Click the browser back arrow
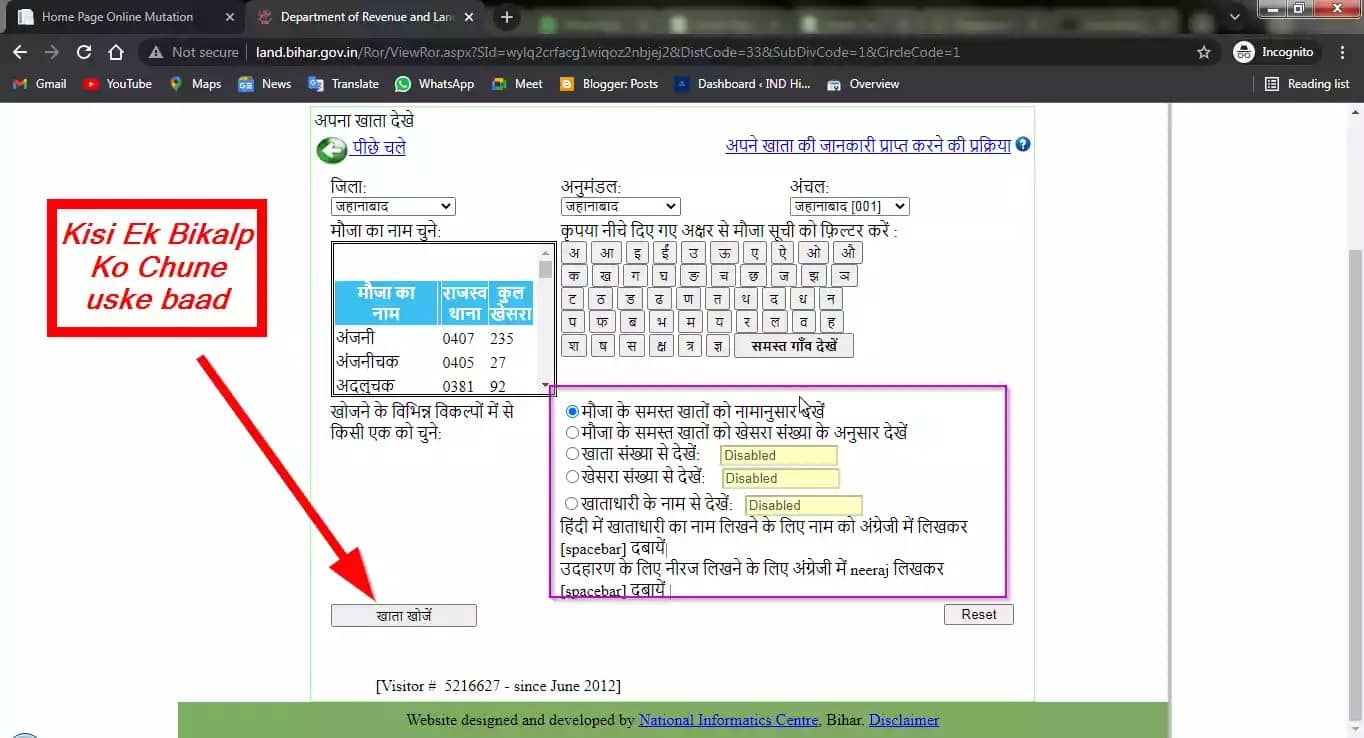 pos(20,52)
